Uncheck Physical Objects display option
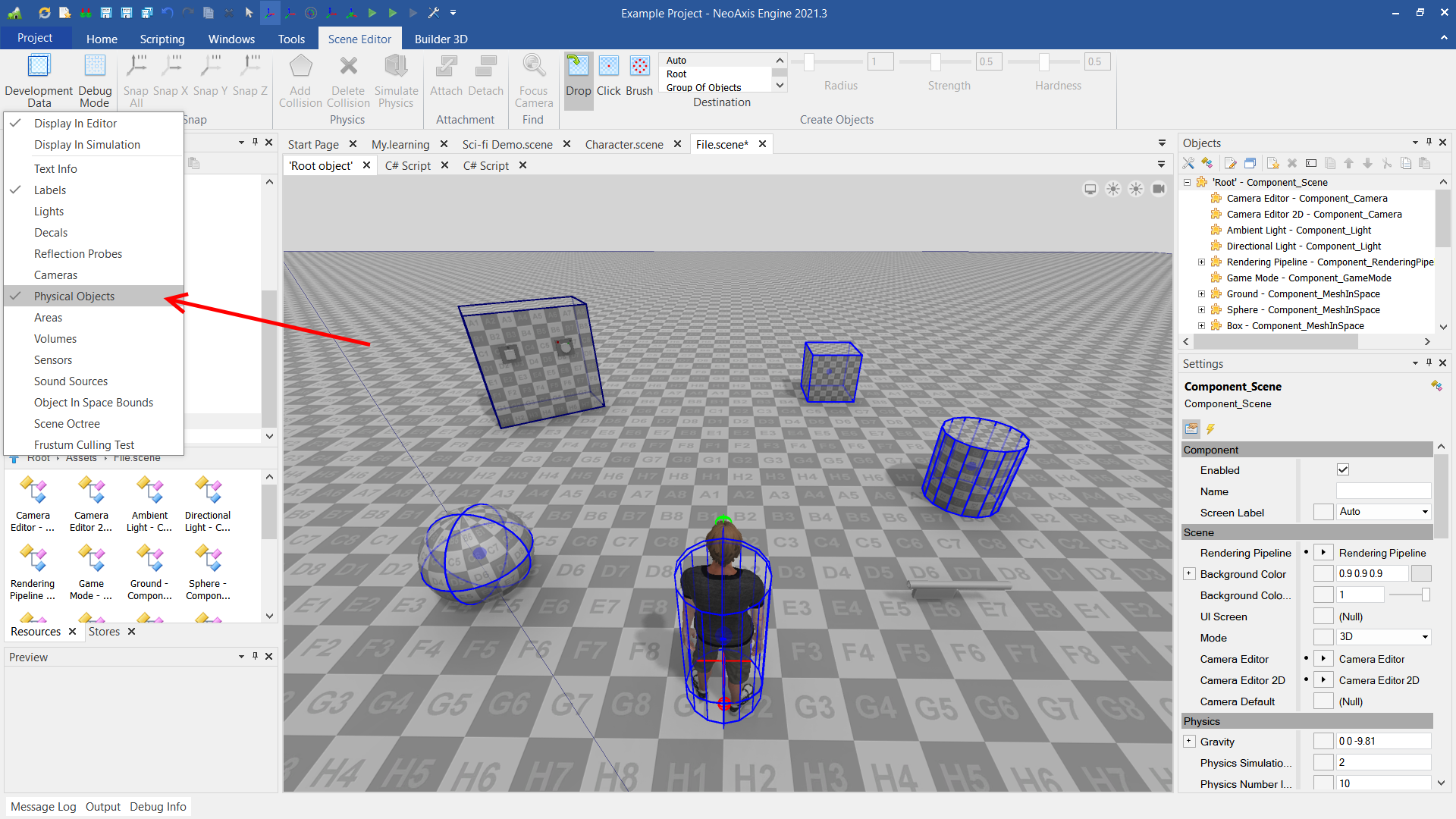 point(74,297)
